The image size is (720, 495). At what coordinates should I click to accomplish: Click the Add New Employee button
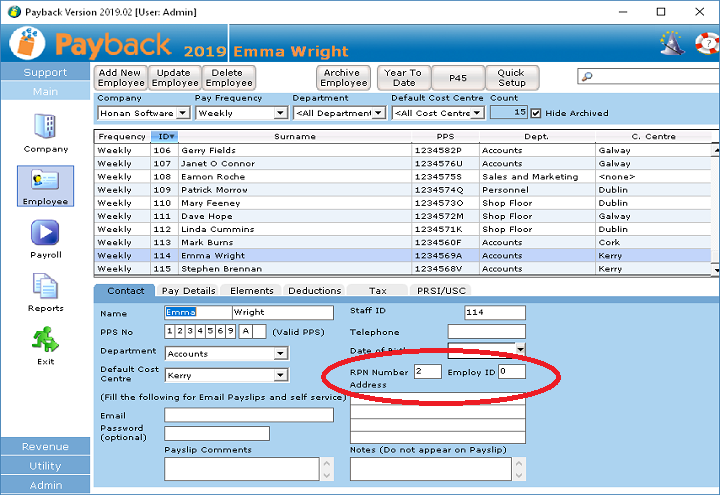[x=120, y=78]
